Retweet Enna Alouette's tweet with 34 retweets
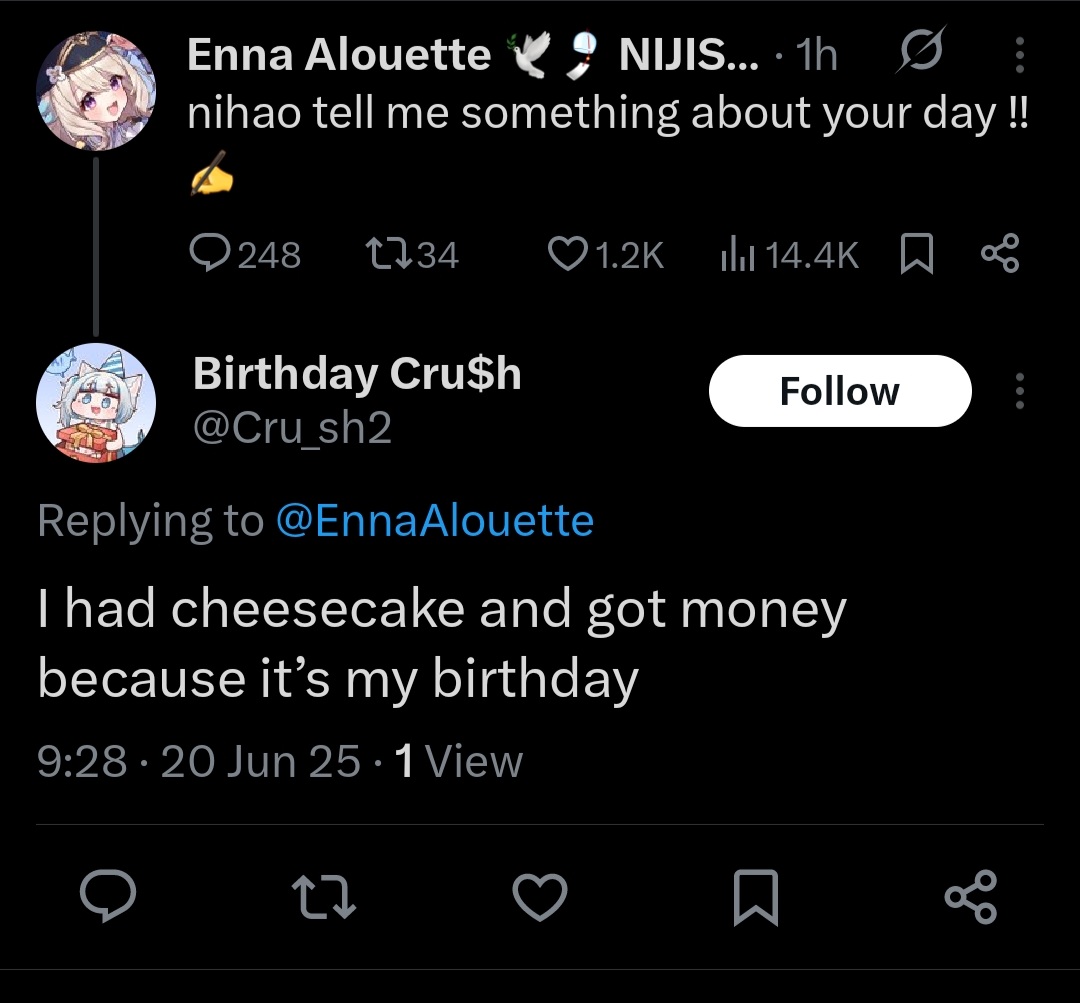The height and width of the screenshot is (1003, 1080). click(x=412, y=254)
